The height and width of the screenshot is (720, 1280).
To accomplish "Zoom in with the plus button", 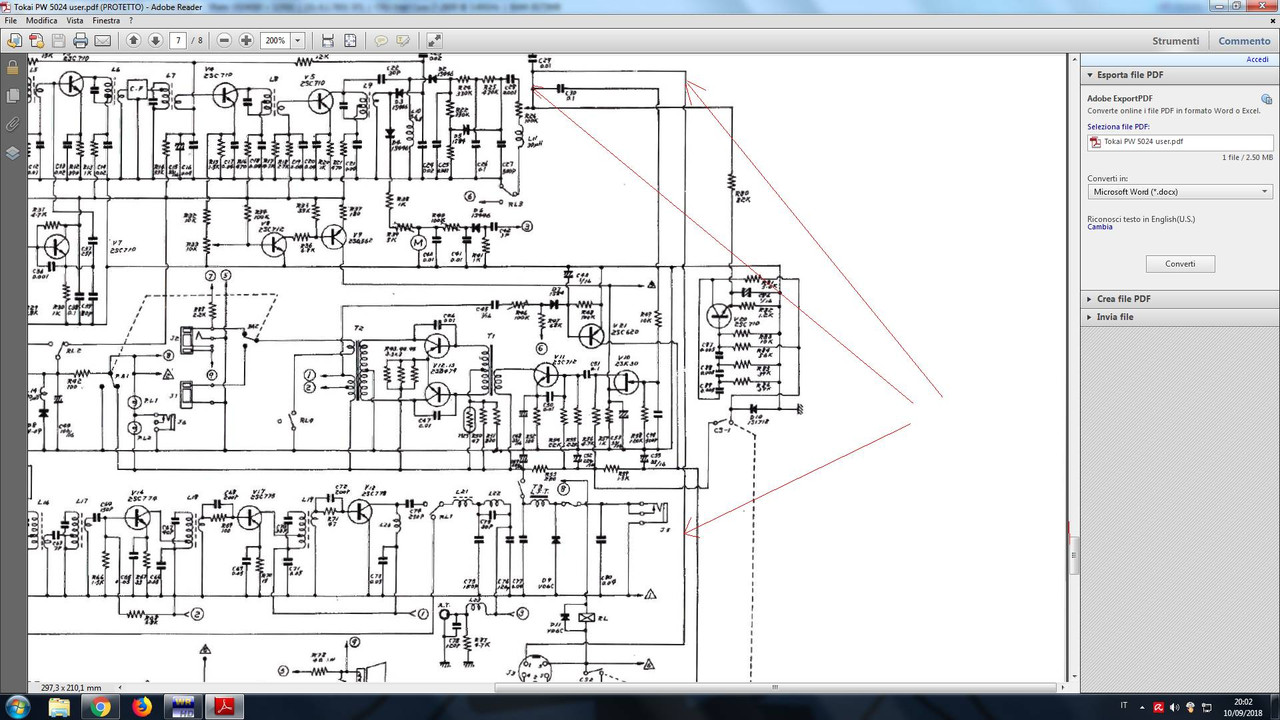I will [x=246, y=41].
